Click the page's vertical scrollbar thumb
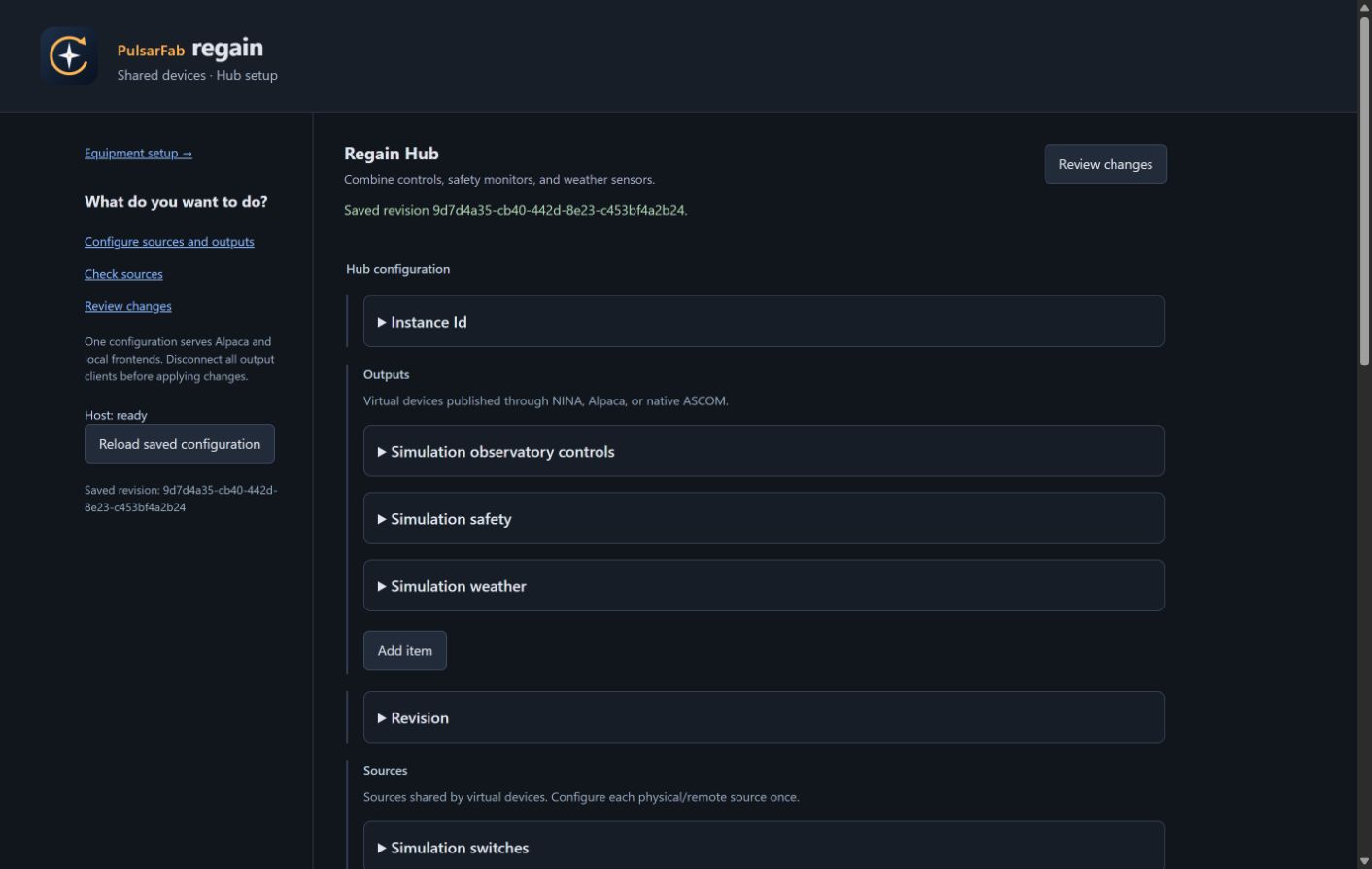Screen dimensions: 1372x869 click(x=1364, y=191)
